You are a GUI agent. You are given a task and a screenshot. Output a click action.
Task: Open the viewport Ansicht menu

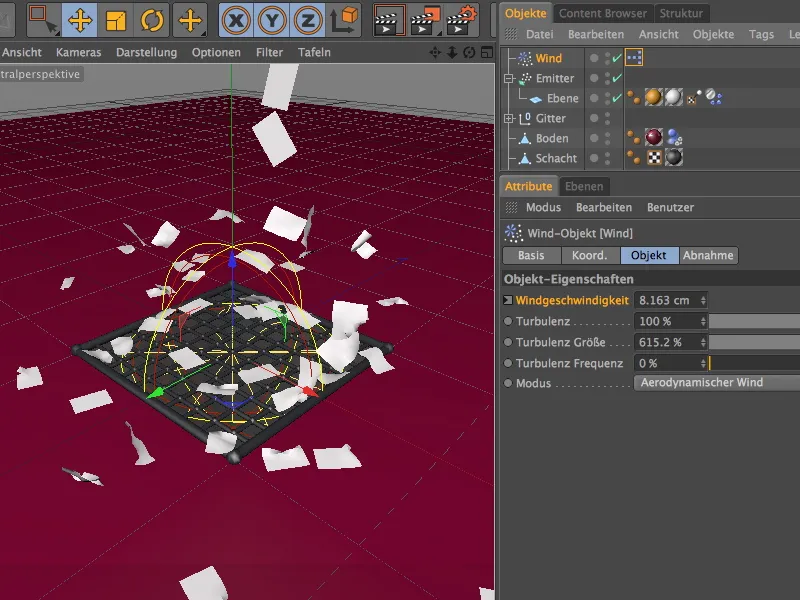click(21, 52)
